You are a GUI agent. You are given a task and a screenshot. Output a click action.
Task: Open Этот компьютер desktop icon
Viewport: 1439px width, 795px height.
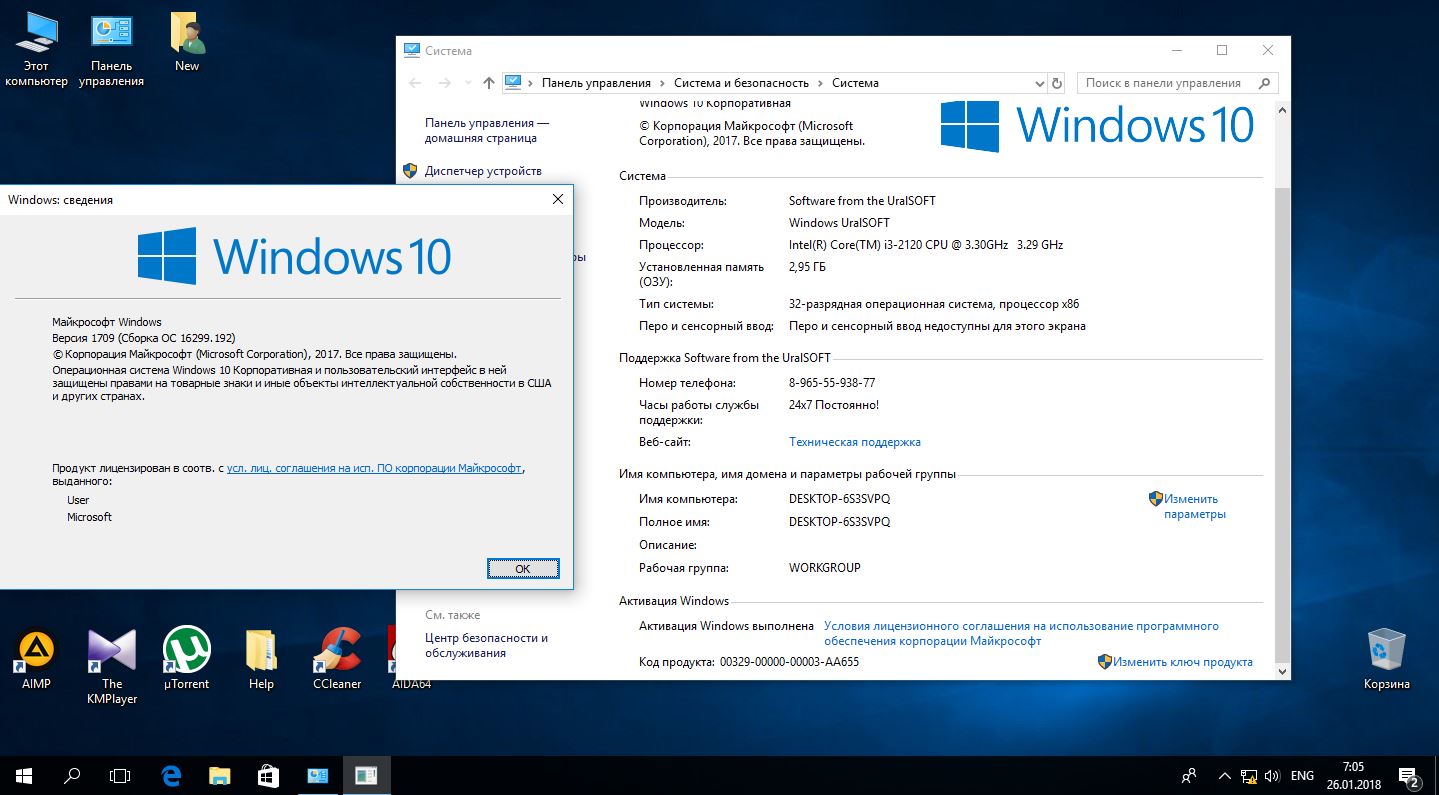tap(36, 34)
